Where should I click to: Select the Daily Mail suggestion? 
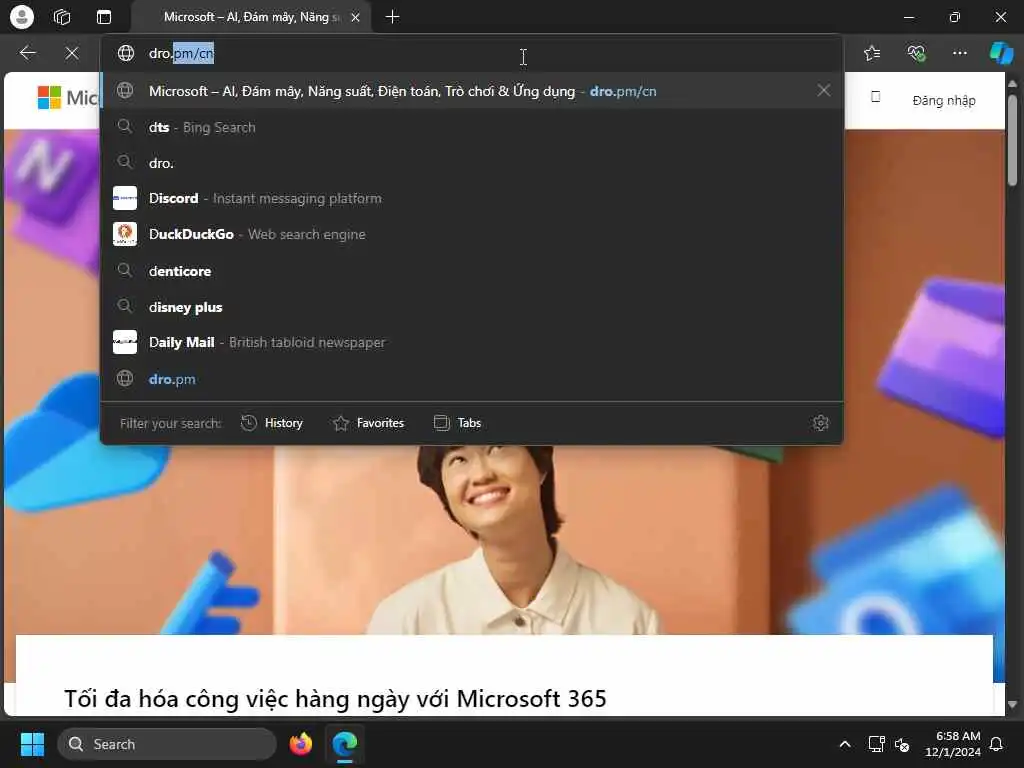point(472,342)
